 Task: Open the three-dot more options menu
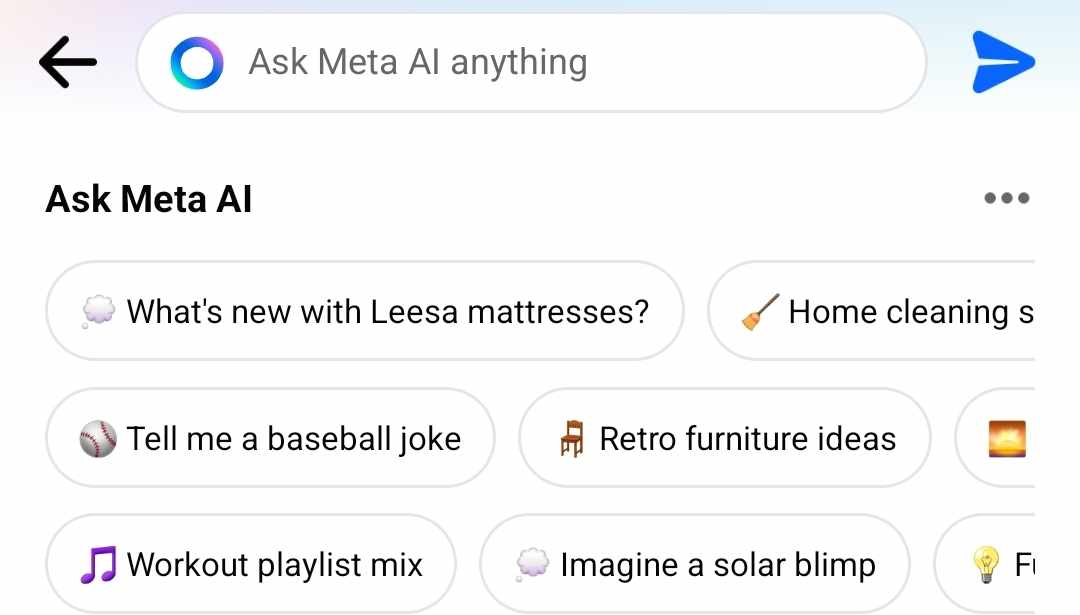point(1006,198)
